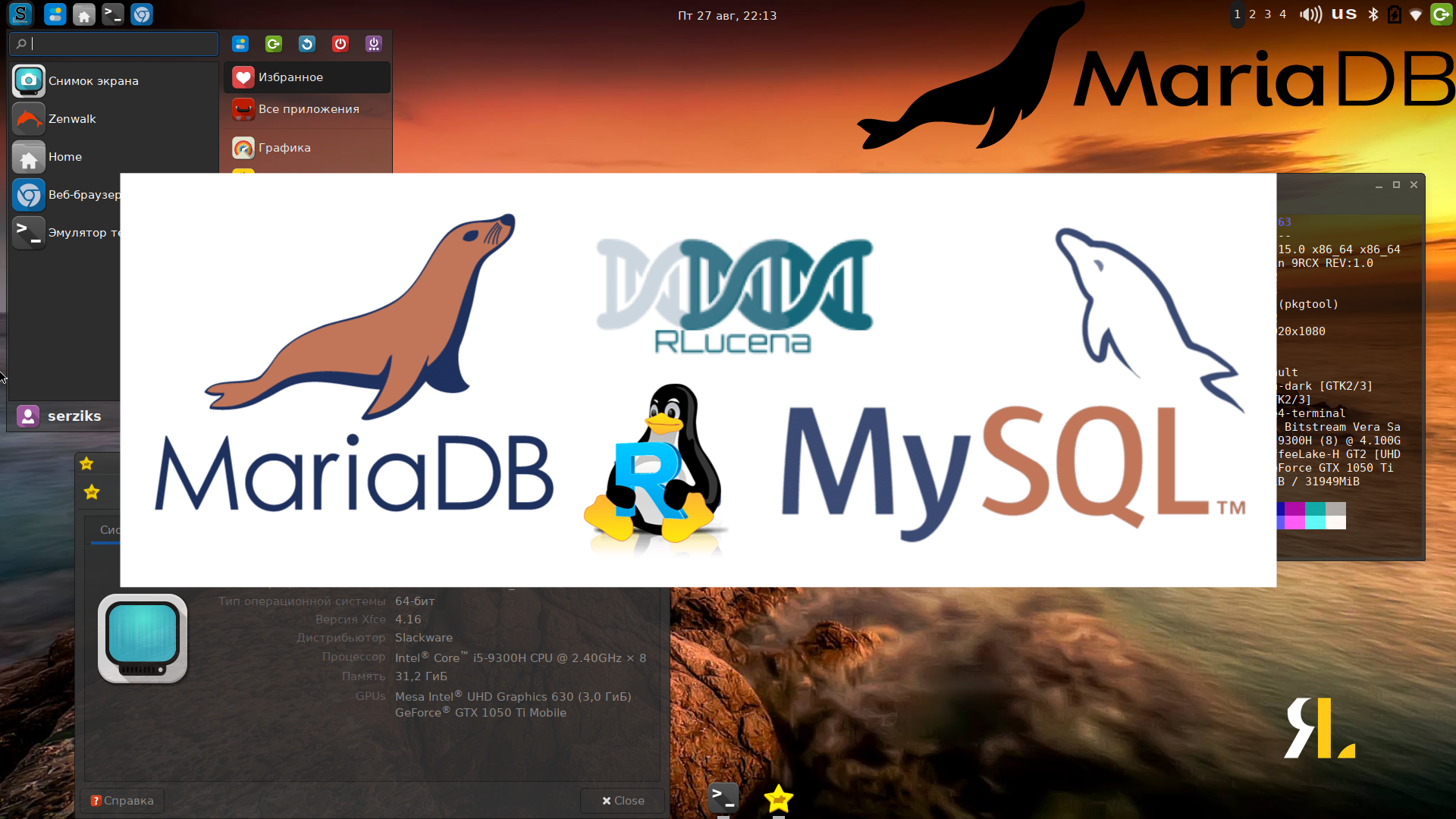Click cyan color block in terminal output
The width and height of the screenshot is (1456, 819).
[1315, 516]
